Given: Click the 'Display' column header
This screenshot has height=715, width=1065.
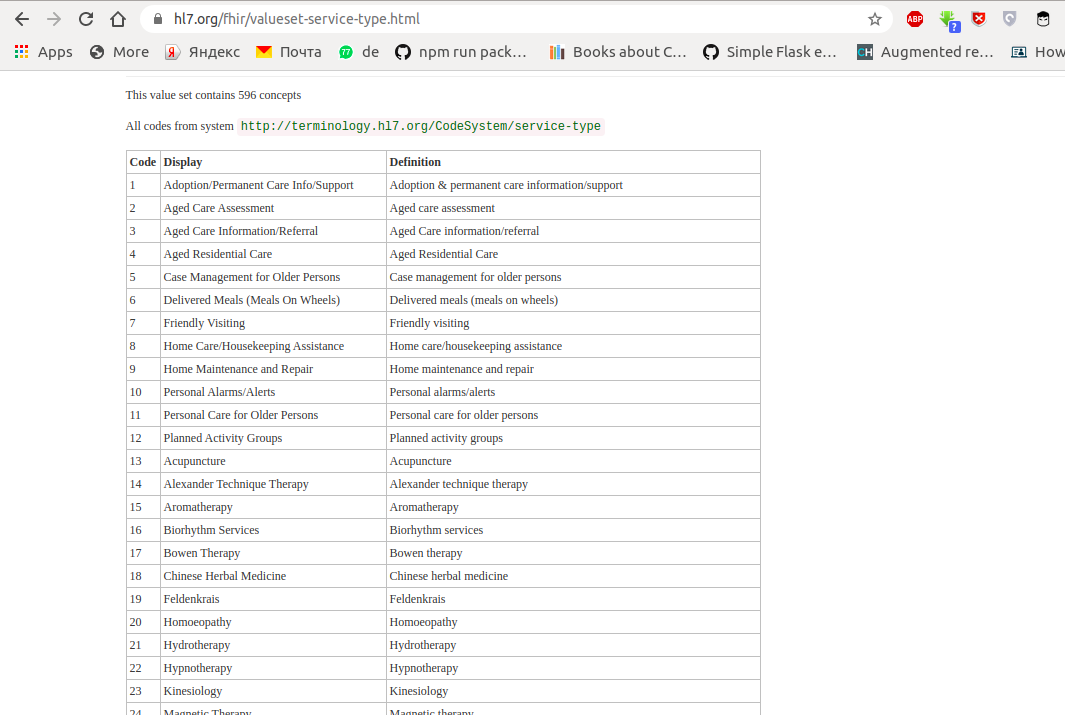Looking at the screenshot, I should (x=273, y=162).
